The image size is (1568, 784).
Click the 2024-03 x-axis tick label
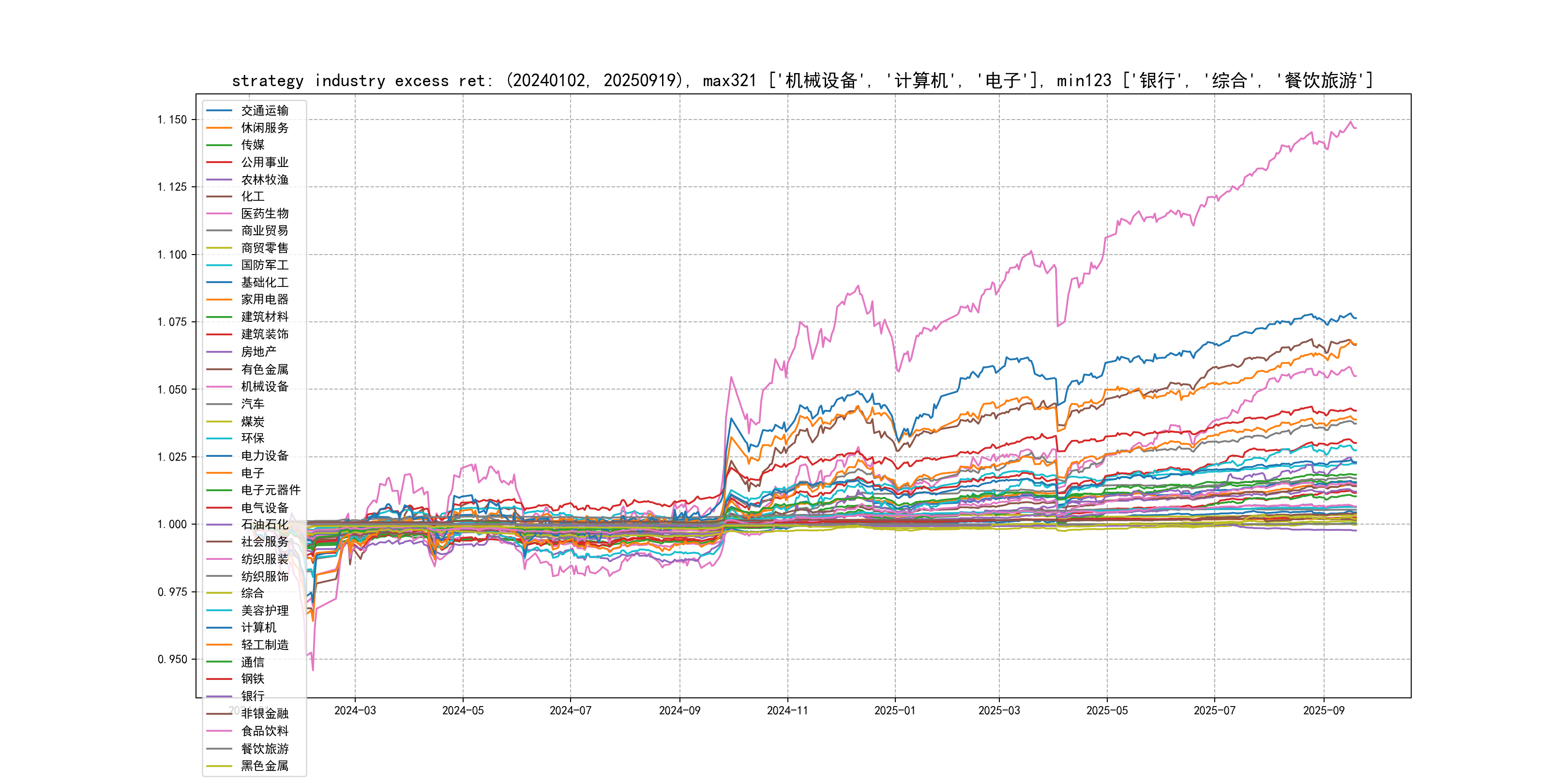pyautogui.click(x=355, y=710)
